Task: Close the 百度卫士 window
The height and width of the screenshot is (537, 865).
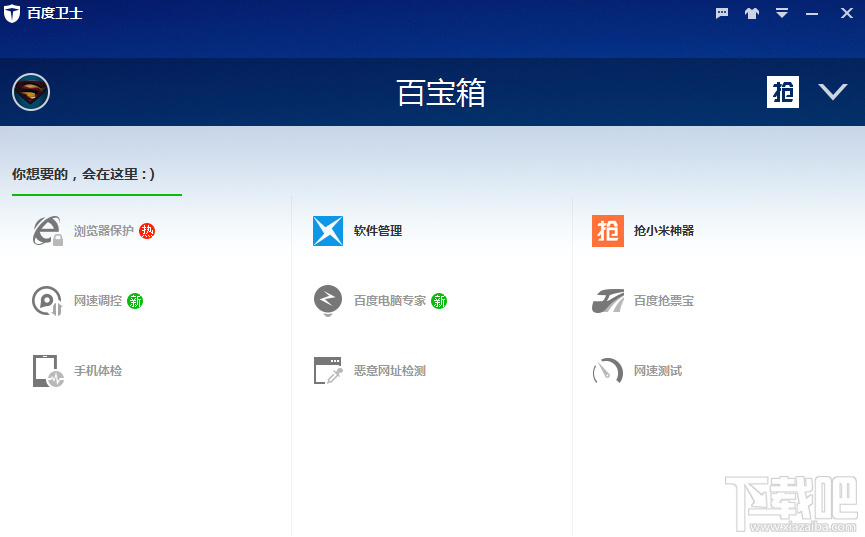Action: 847,13
